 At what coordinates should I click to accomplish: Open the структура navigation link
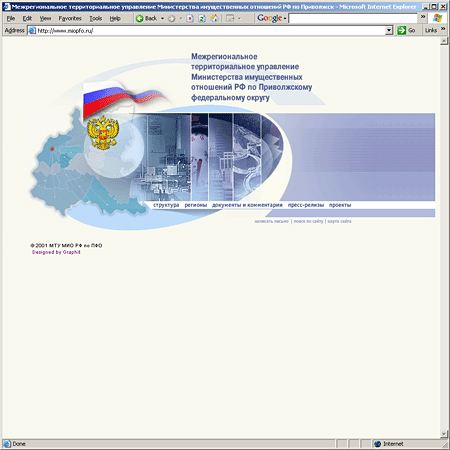[x=166, y=205]
